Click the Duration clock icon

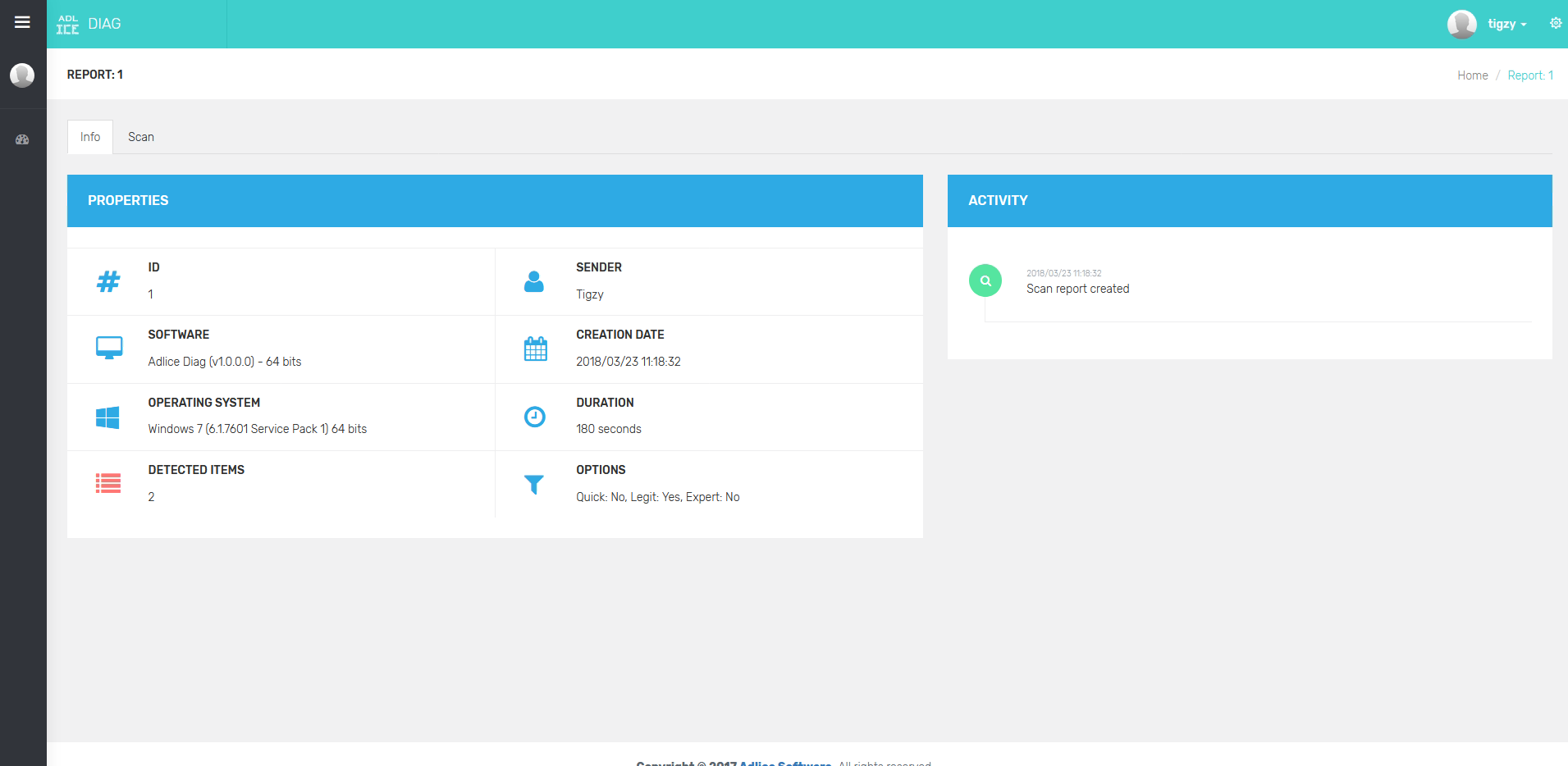pyautogui.click(x=535, y=417)
